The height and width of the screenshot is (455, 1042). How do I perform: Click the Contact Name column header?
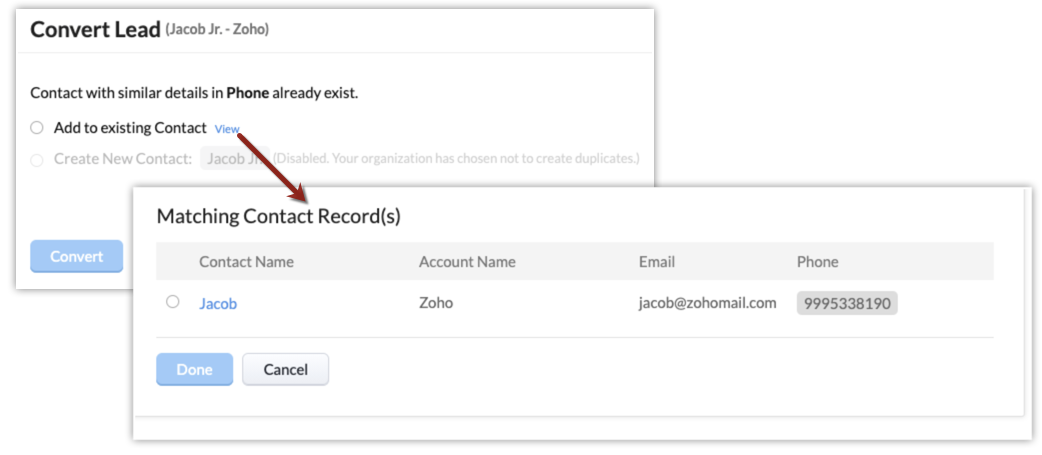pos(246,262)
